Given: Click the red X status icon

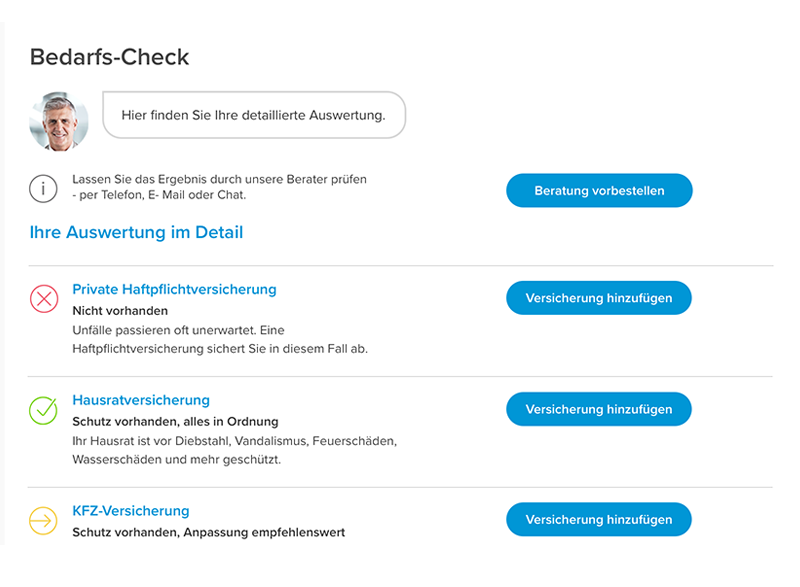Looking at the screenshot, I should coord(44,298).
